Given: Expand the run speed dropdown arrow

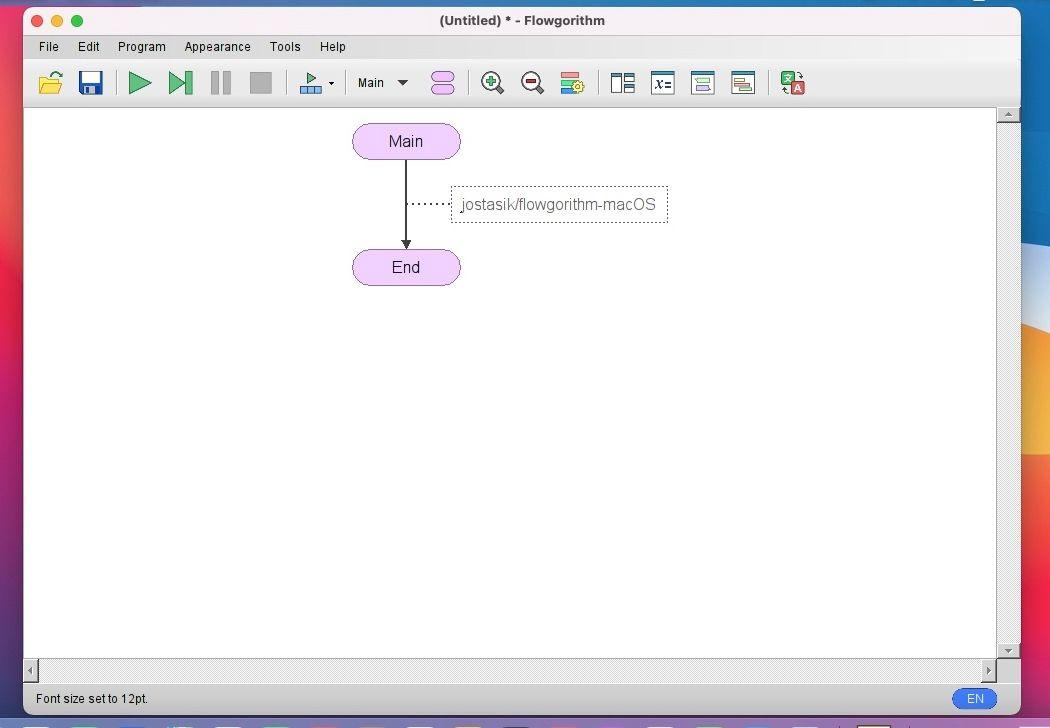Looking at the screenshot, I should pyautogui.click(x=331, y=84).
